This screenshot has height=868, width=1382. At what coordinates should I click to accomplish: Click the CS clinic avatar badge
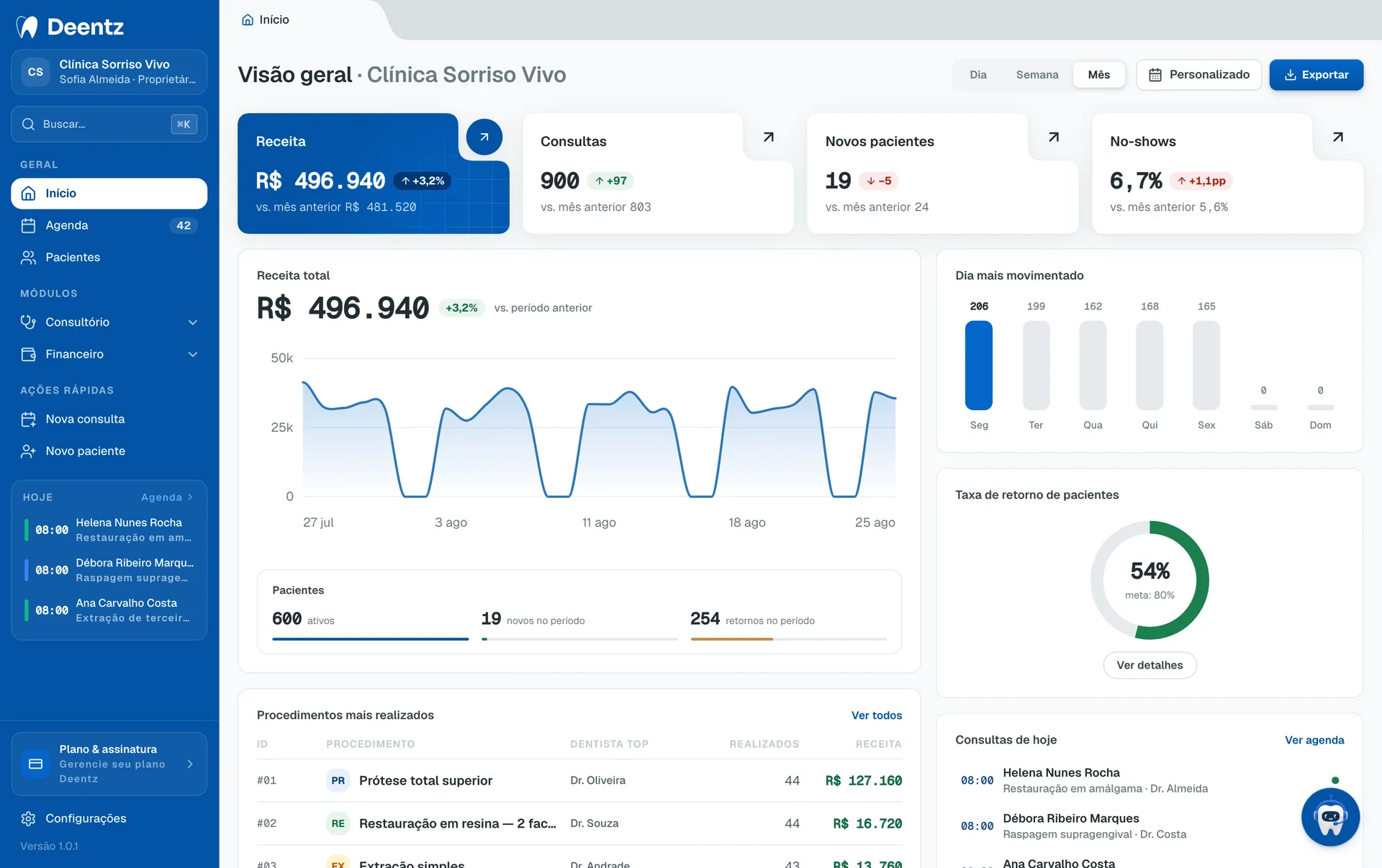click(35, 72)
